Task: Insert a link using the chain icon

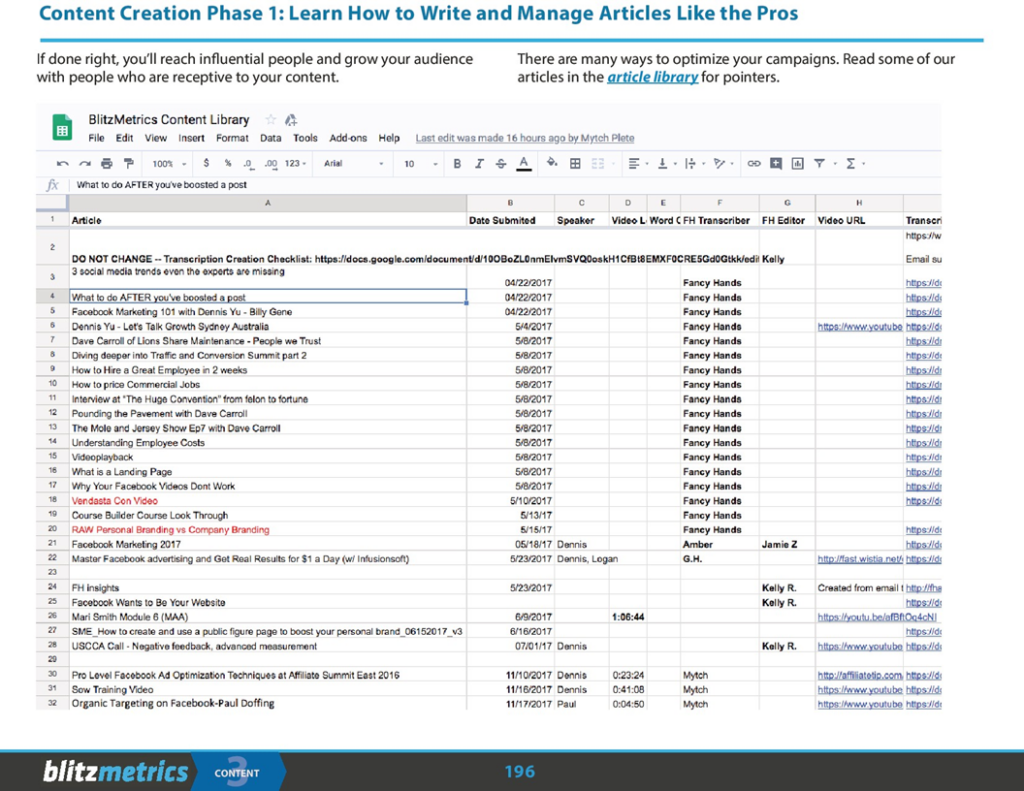Action: (x=754, y=163)
